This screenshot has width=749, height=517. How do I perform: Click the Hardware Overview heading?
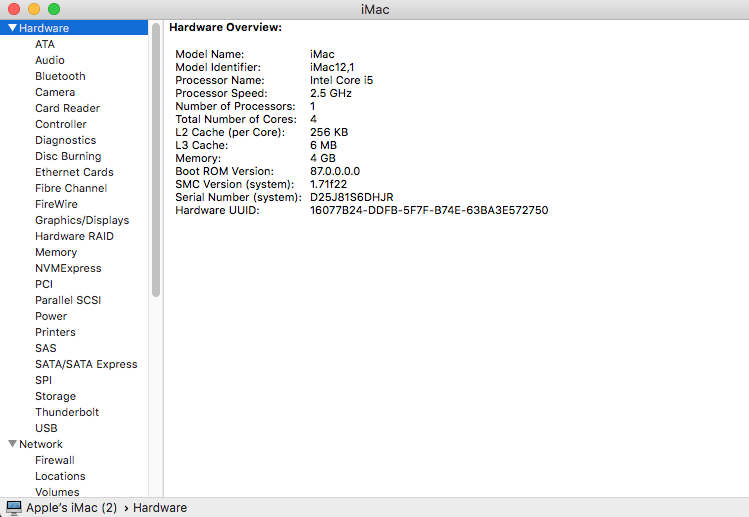[x=225, y=27]
